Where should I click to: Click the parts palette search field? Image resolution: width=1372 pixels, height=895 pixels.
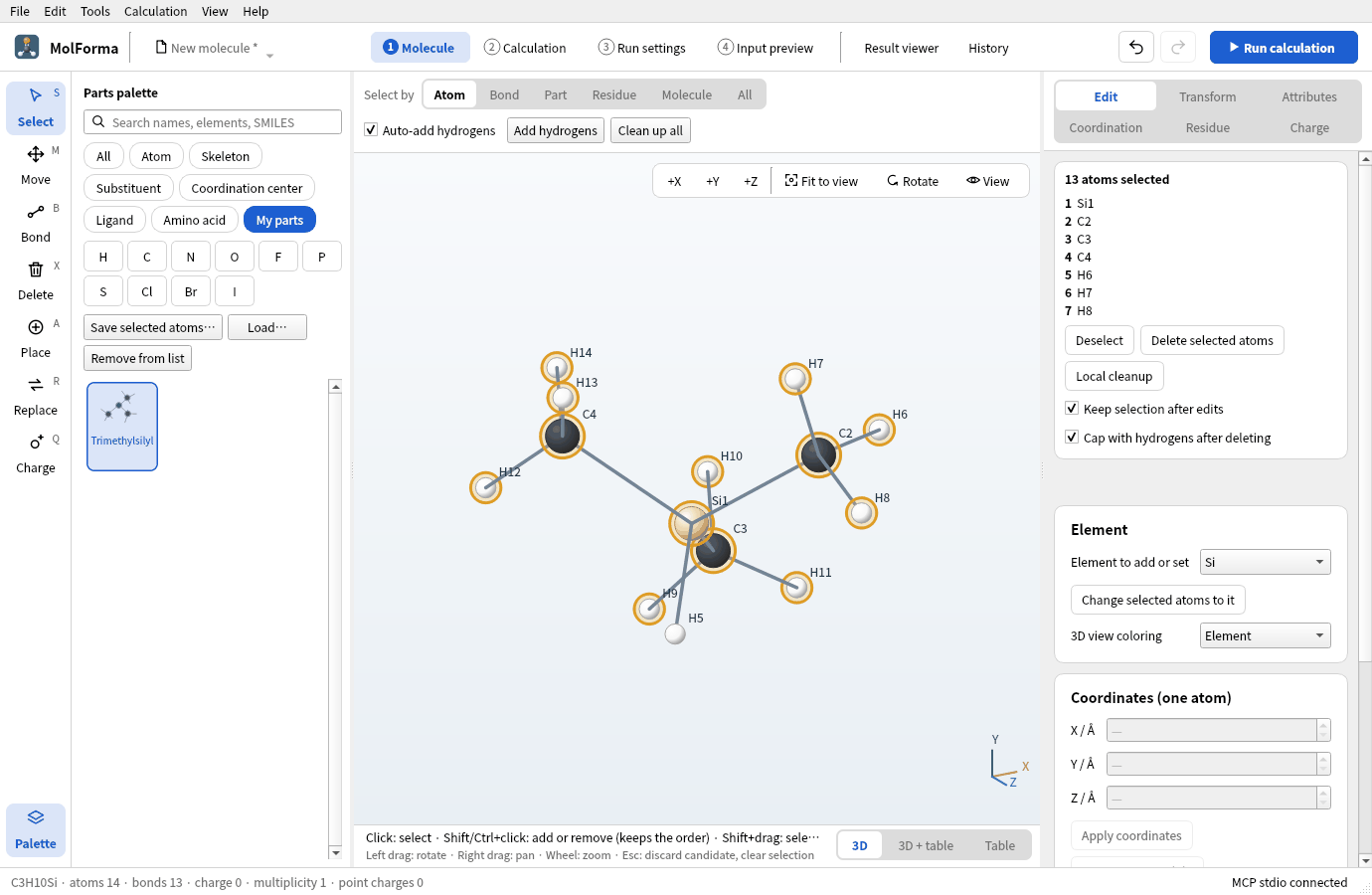click(x=213, y=122)
